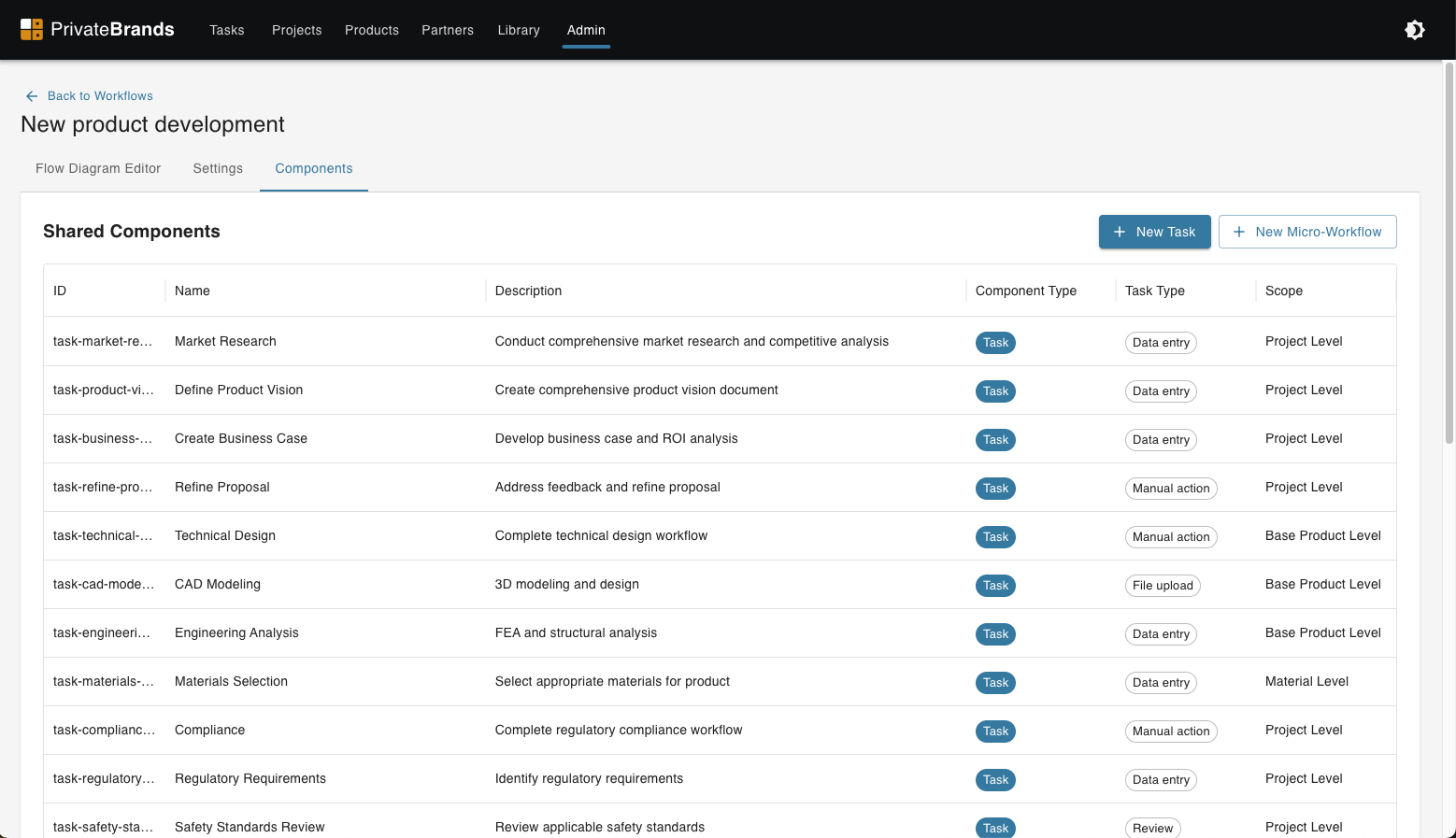
Task: Switch to the Flow Diagram Editor tab
Action: [x=97, y=169]
